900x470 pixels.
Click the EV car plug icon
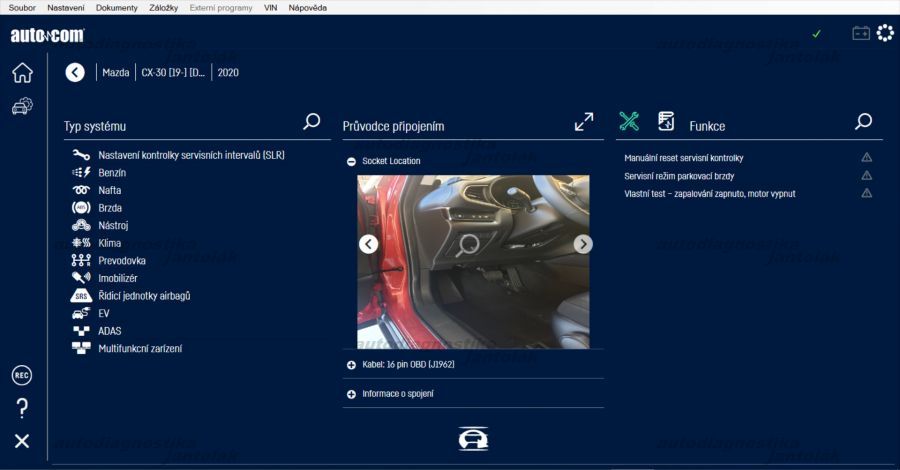[x=81, y=313]
